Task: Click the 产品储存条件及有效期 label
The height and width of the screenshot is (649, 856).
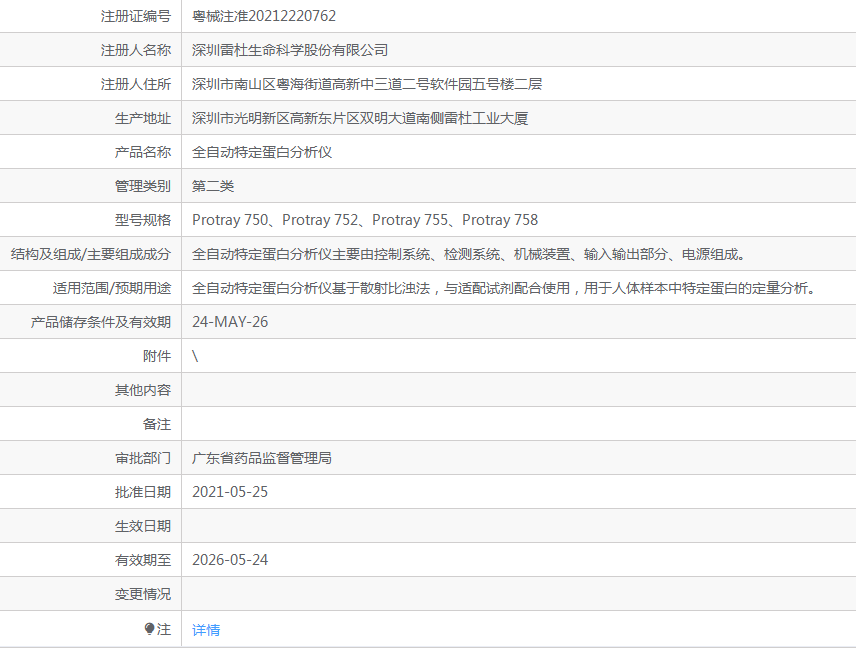Action: pyautogui.click(x=100, y=322)
